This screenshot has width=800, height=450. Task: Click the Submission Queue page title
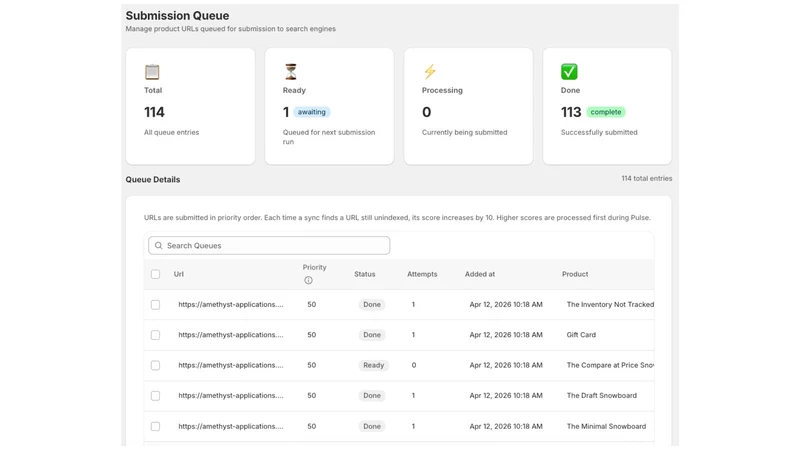177,16
